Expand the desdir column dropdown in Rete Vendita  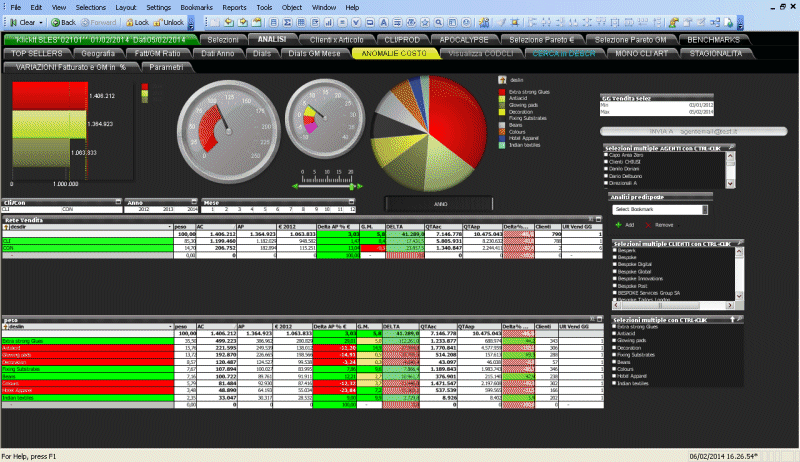170,226
